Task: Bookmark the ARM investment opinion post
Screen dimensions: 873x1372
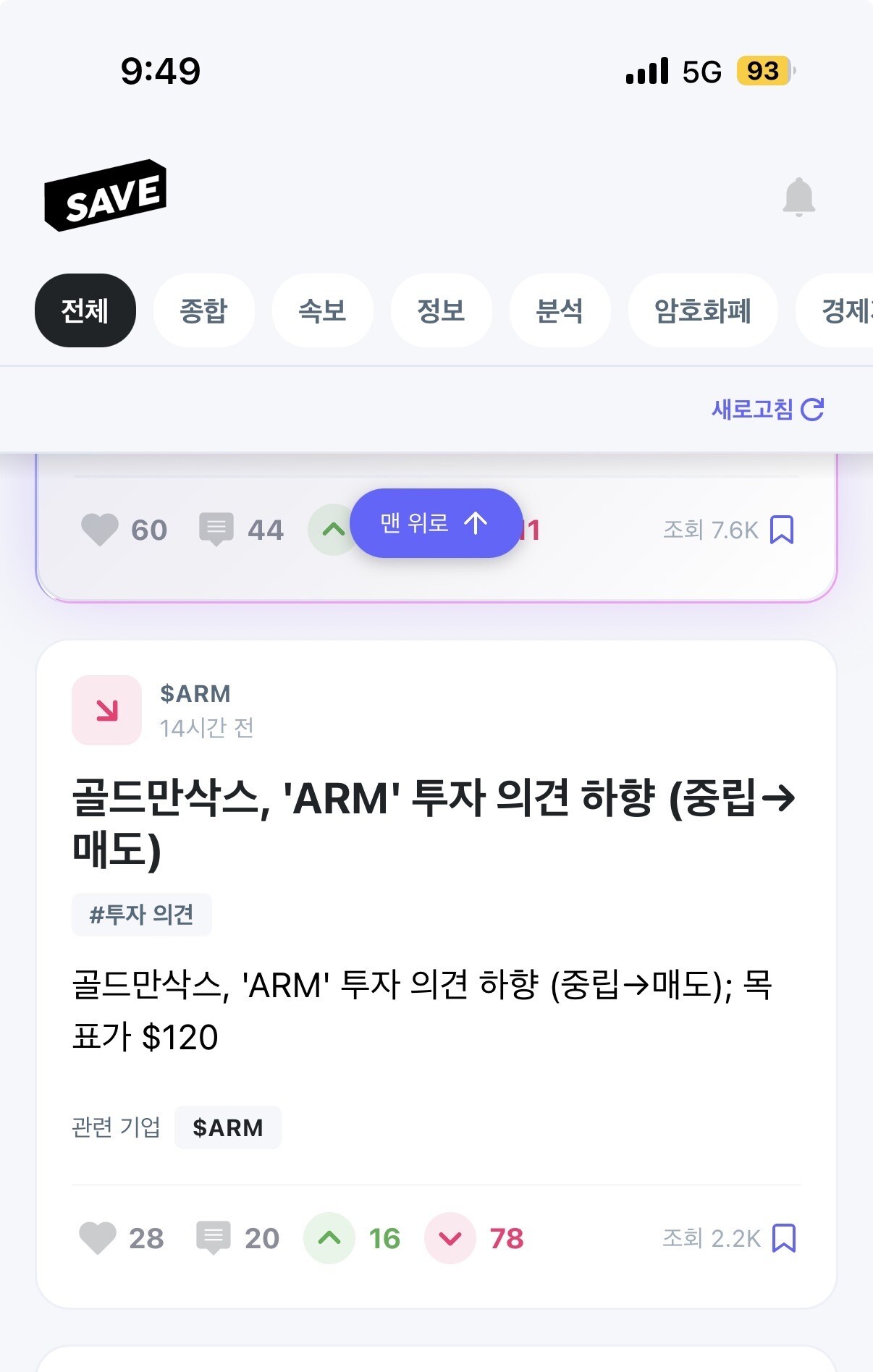Action: point(784,1238)
